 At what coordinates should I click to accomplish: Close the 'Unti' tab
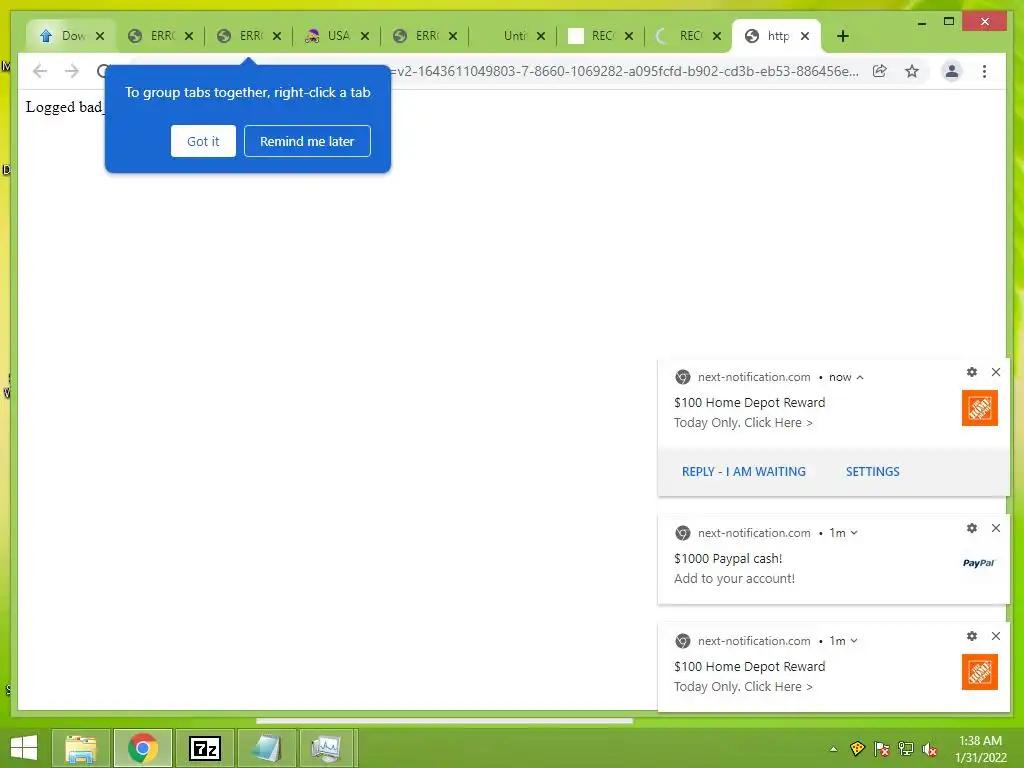tap(541, 36)
